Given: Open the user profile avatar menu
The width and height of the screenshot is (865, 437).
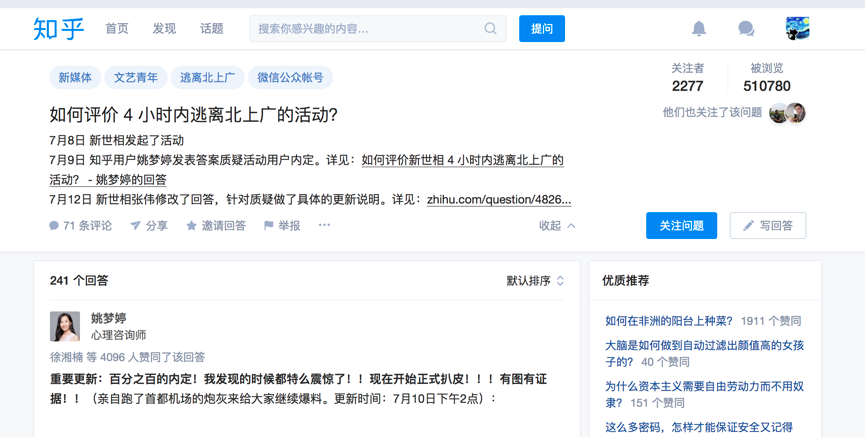Looking at the screenshot, I should 797,29.
